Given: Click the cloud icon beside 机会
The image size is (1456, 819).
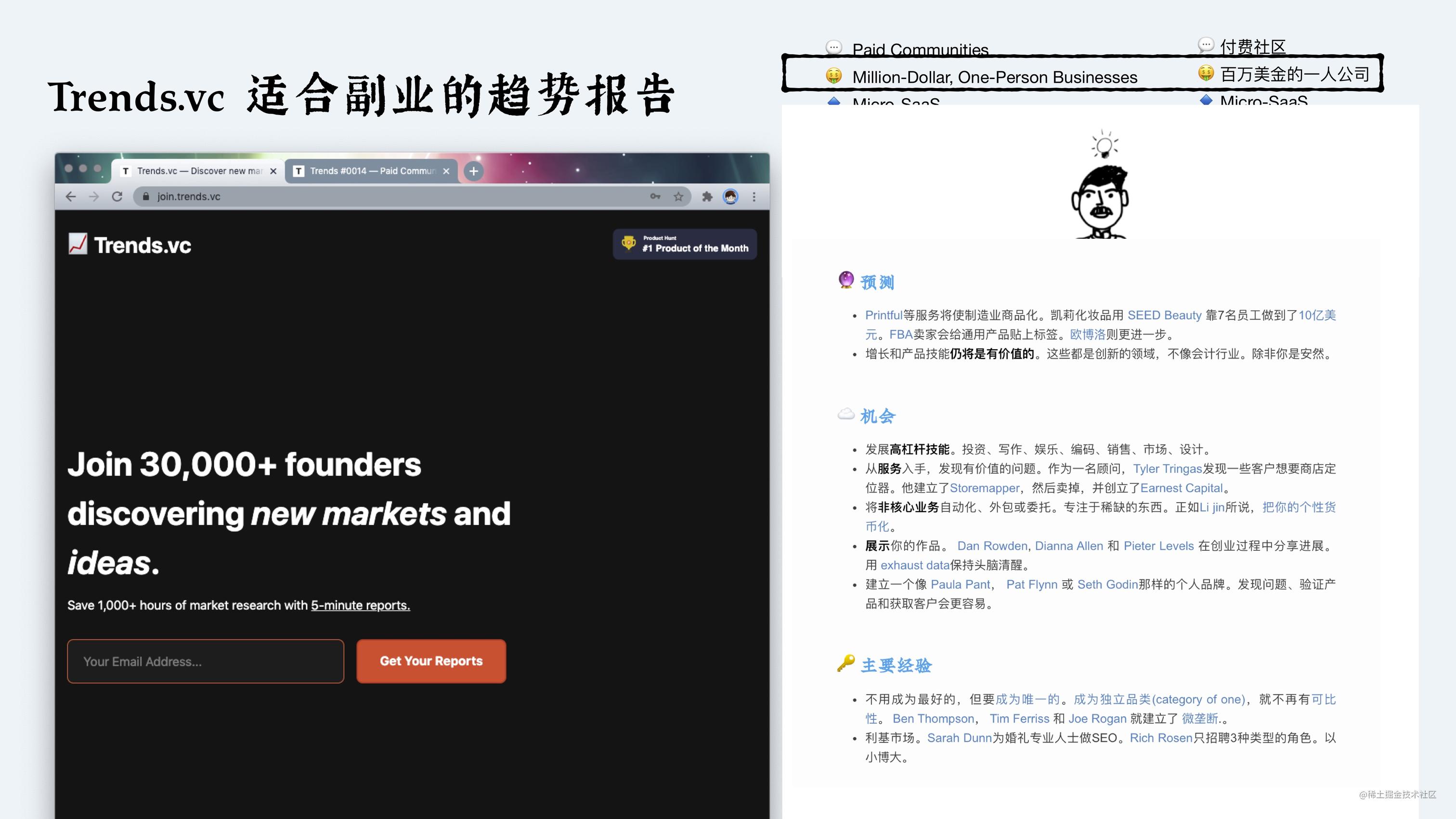Looking at the screenshot, I should [845, 414].
